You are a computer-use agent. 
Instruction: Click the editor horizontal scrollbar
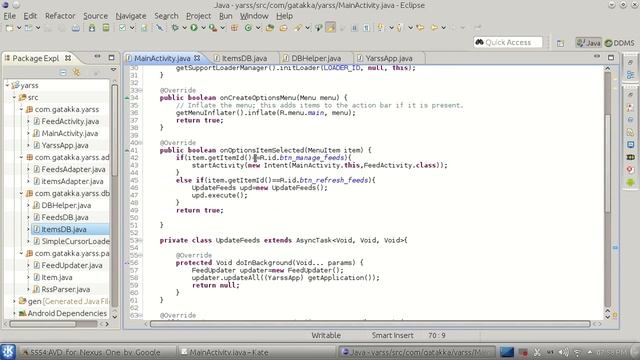[370, 324]
